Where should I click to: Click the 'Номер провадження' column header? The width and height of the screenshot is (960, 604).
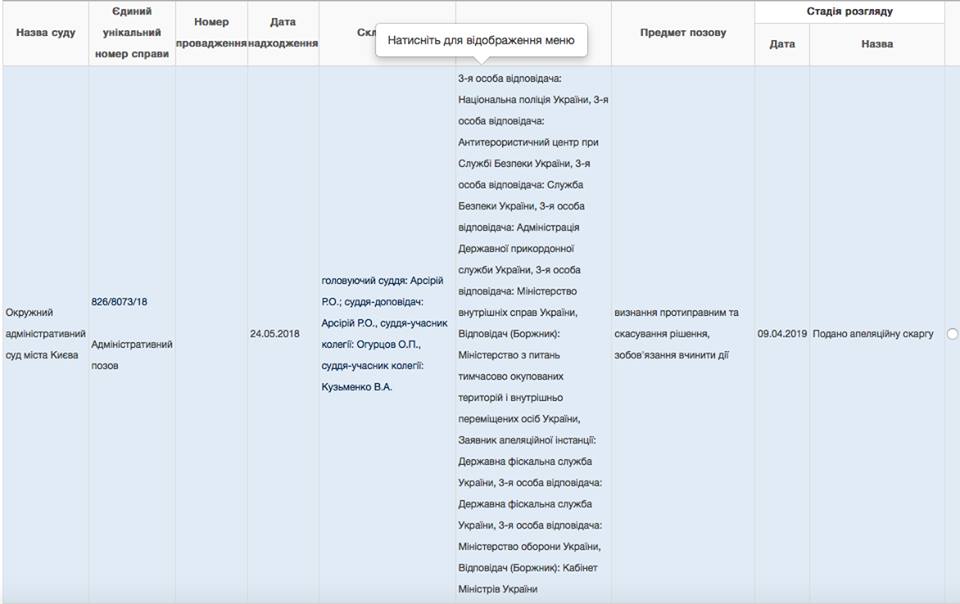click(x=211, y=33)
